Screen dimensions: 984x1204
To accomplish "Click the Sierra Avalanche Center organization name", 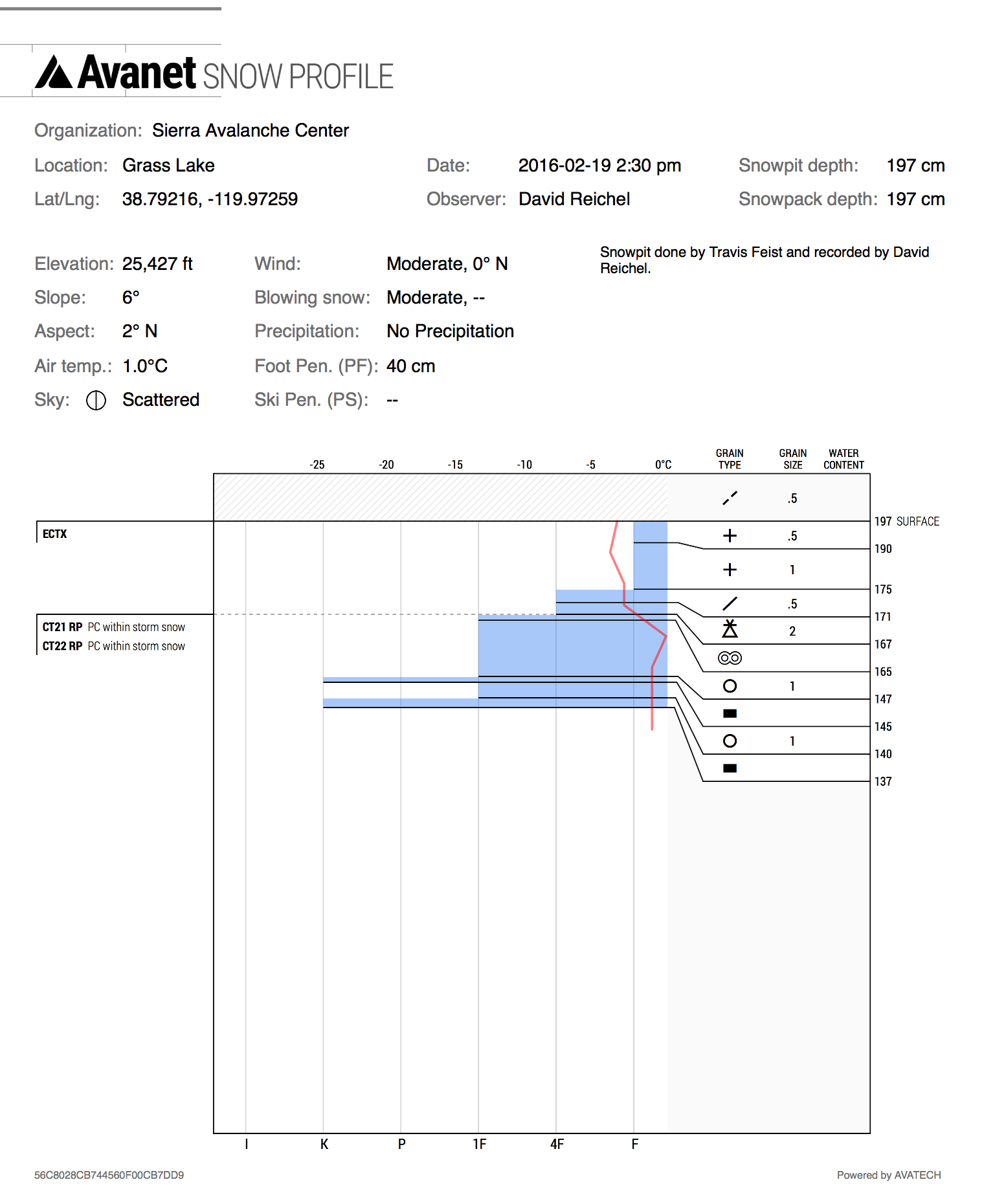I will click(x=251, y=131).
